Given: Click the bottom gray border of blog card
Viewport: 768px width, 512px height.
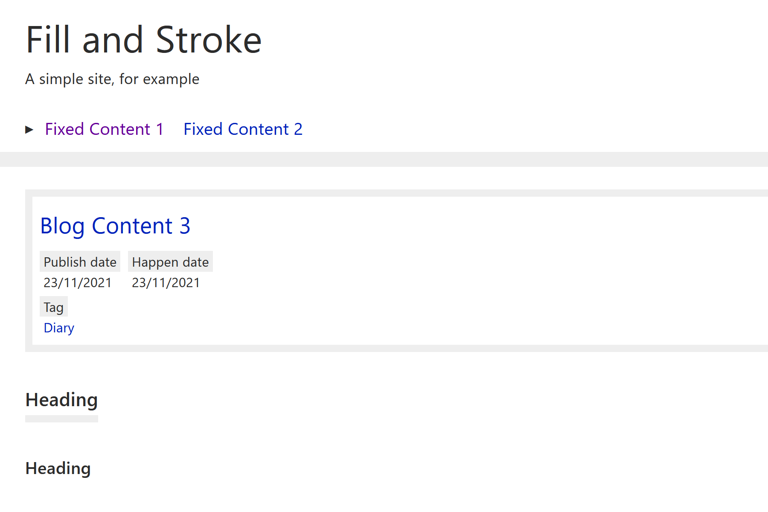Looking at the screenshot, I should [x=400, y=348].
